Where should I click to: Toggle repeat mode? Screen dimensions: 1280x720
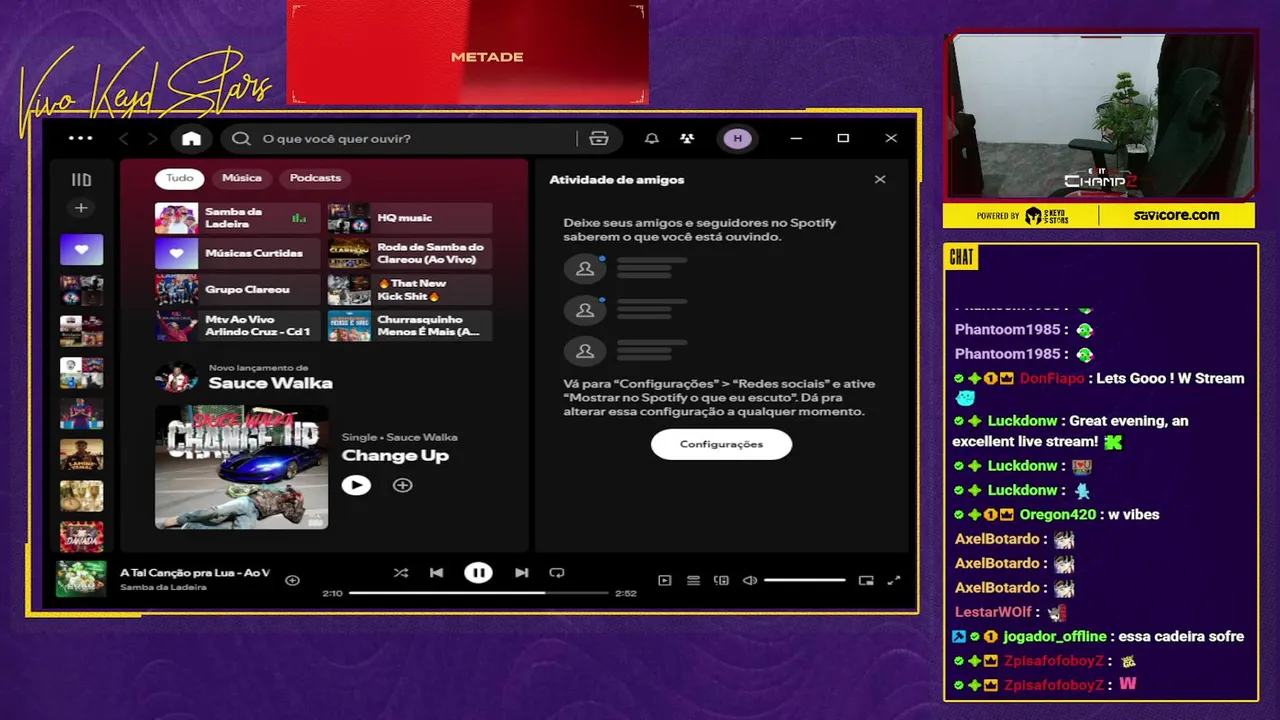(557, 573)
